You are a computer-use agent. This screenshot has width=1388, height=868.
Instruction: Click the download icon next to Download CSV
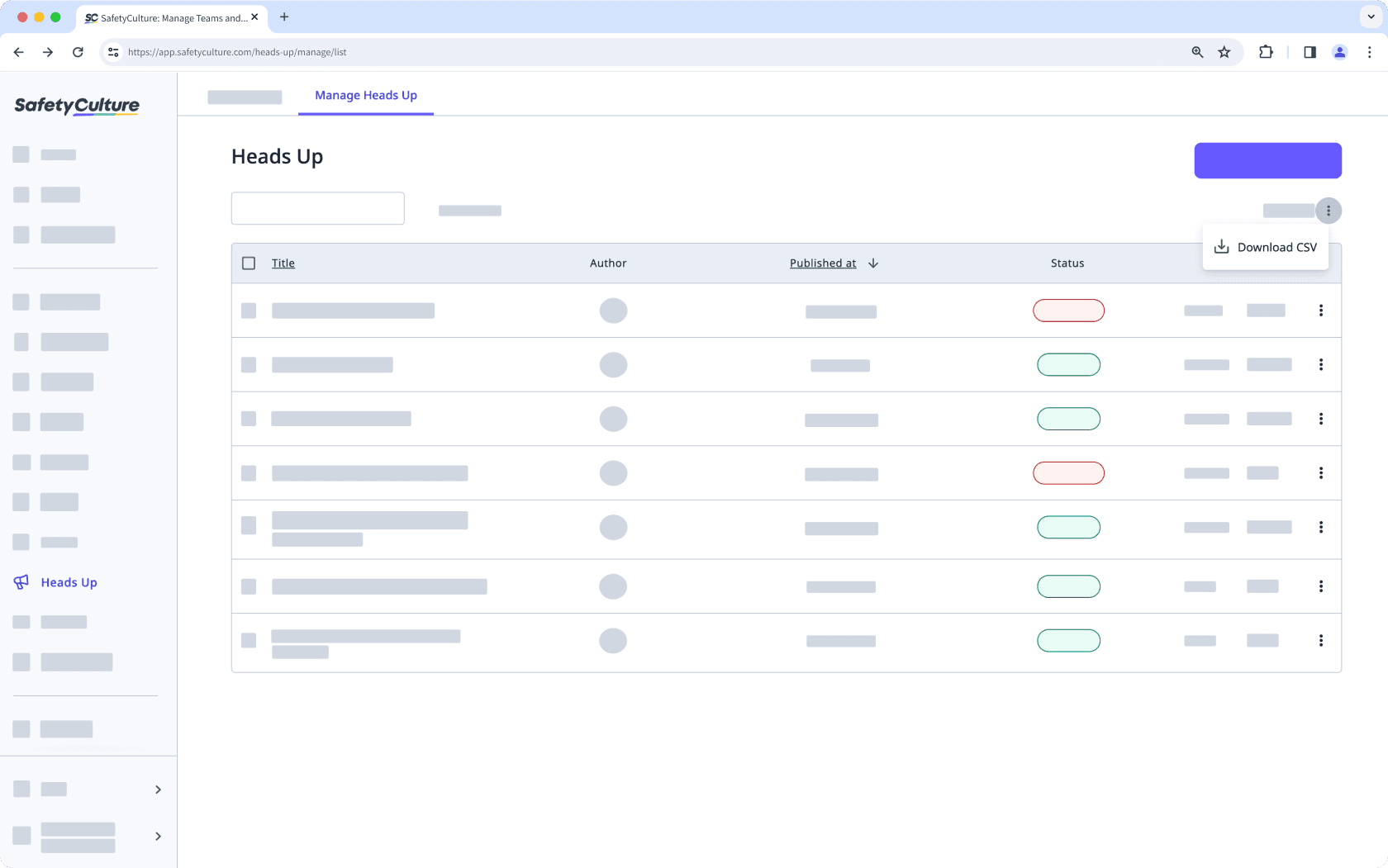click(x=1221, y=246)
